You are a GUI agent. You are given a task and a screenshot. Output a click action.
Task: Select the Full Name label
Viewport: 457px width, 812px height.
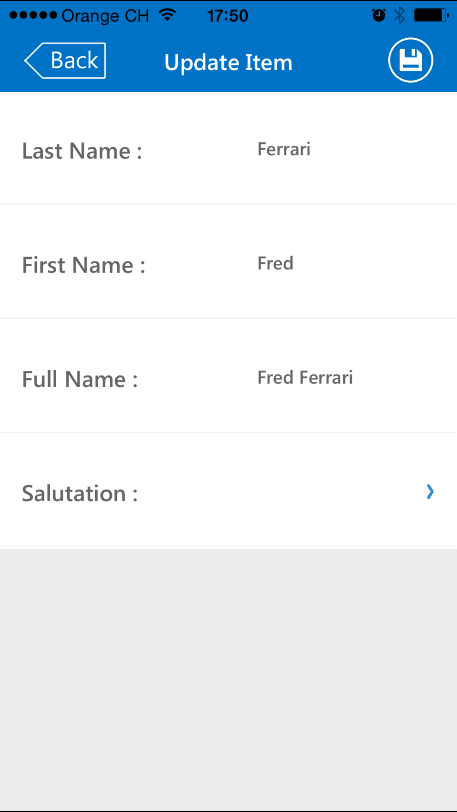click(80, 379)
